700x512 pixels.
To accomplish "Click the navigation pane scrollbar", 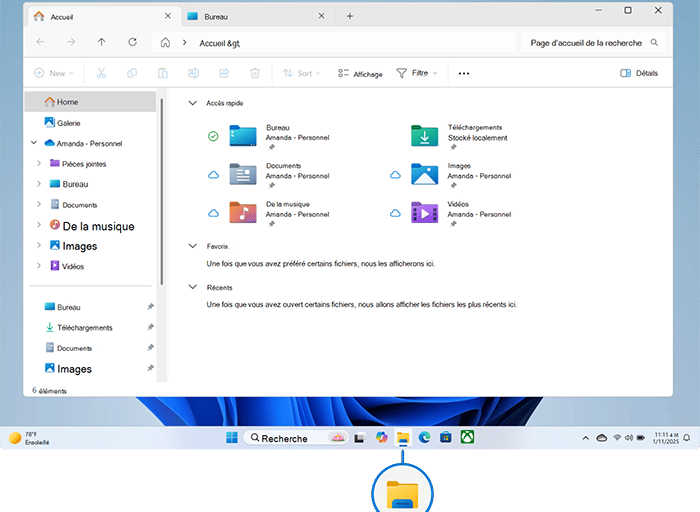I will click(162, 192).
